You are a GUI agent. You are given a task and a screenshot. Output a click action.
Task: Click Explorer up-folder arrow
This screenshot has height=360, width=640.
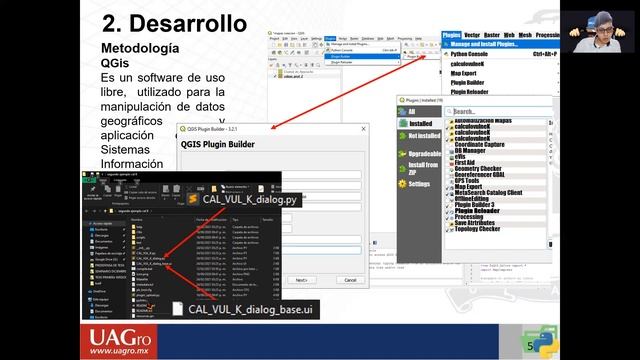click(105, 211)
